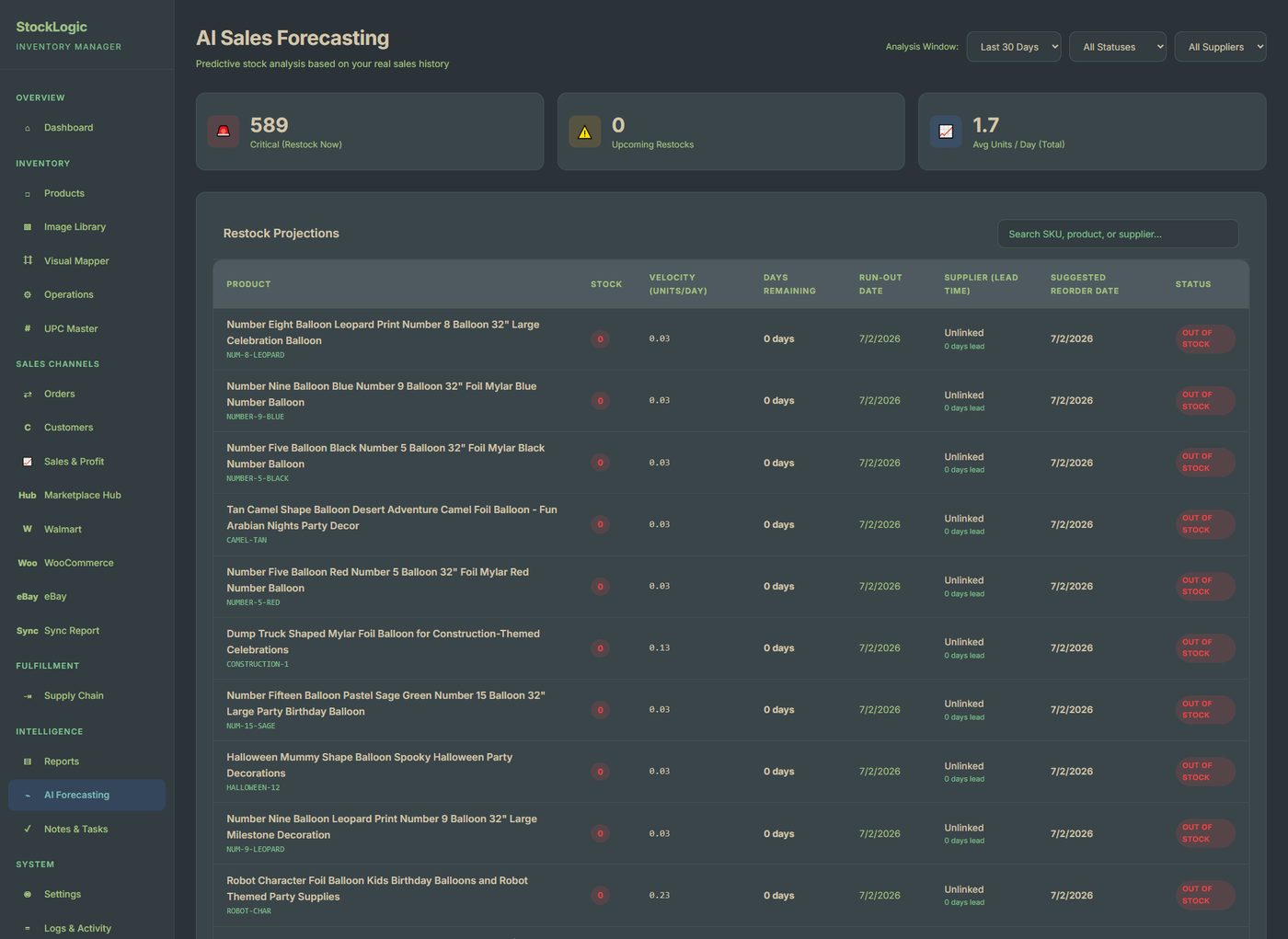
Task: Click the Critical (Restock Now) 589 card
Action: [x=370, y=132]
